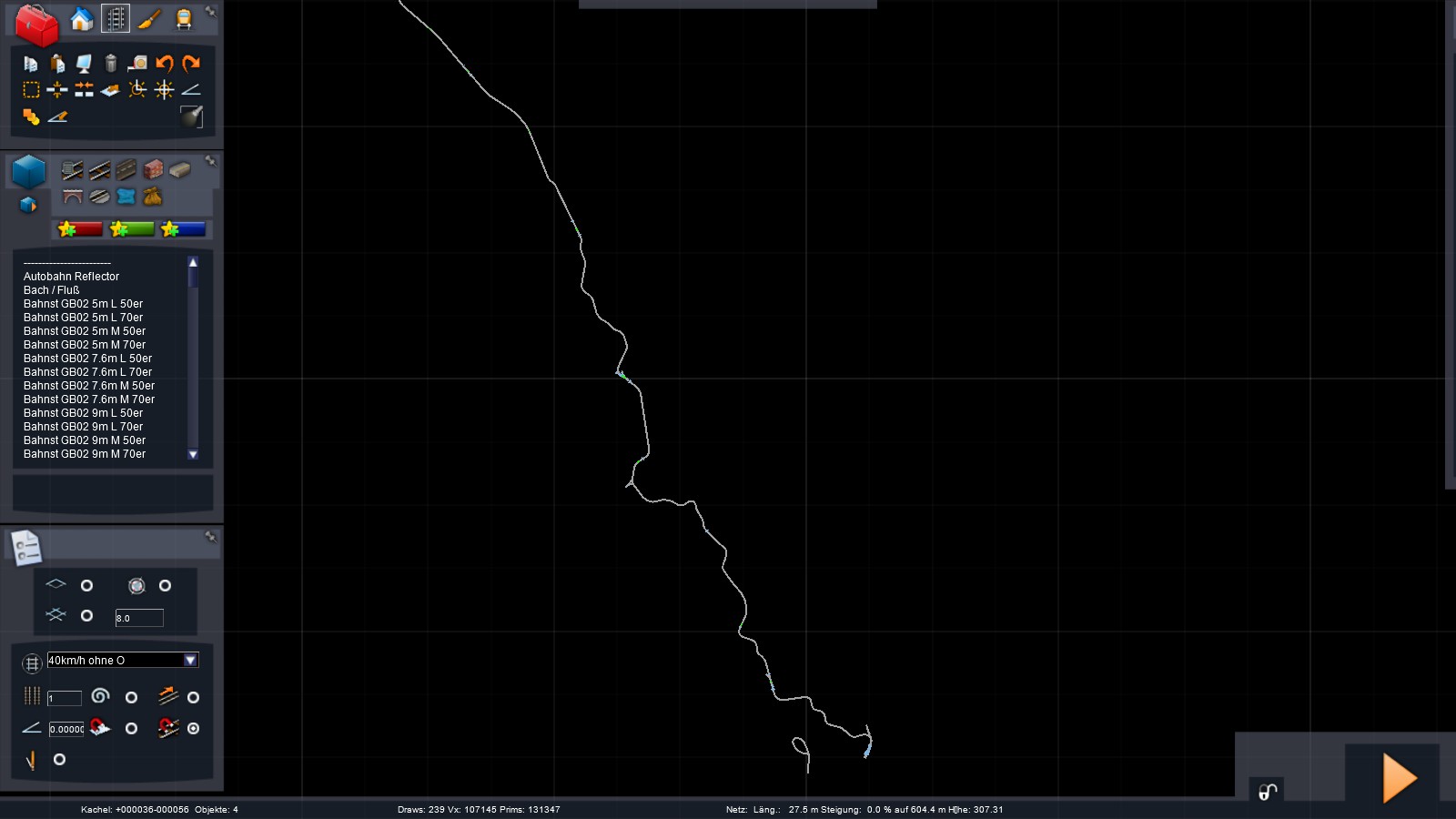This screenshot has height=819, width=1456.
Task: Select 'Bahnst GB02 7.6m L 50er'
Action: pos(87,359)
